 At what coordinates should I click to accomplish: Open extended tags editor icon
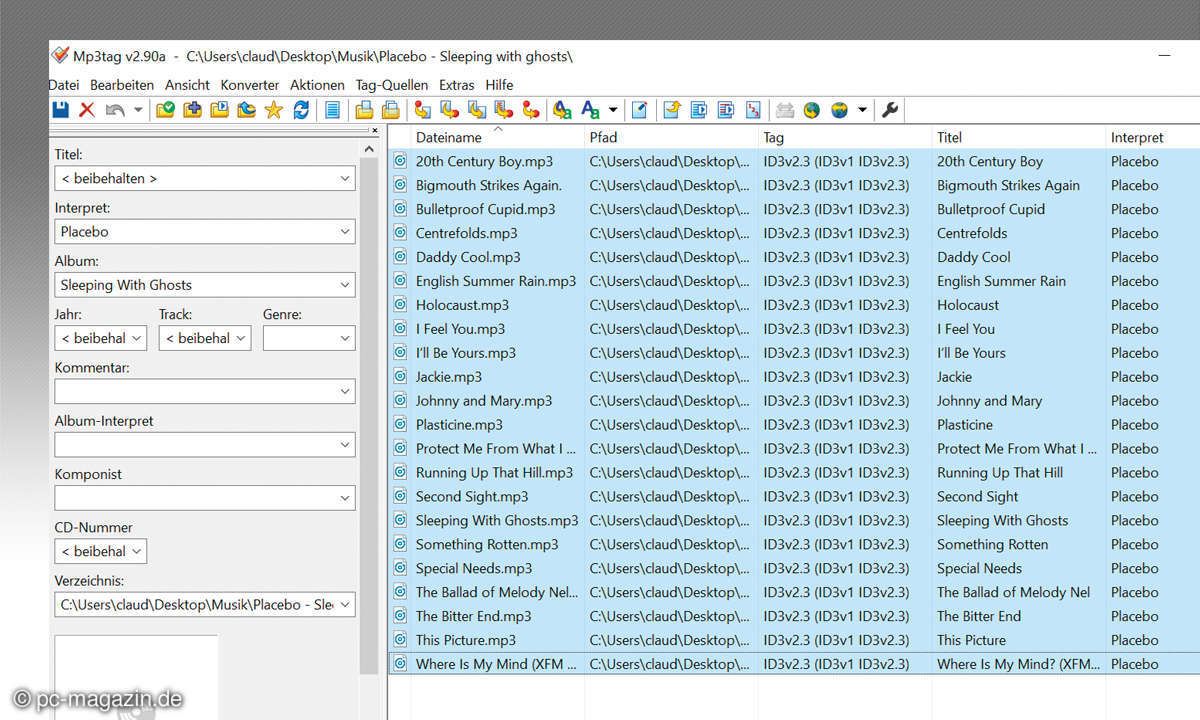[640, 110]
